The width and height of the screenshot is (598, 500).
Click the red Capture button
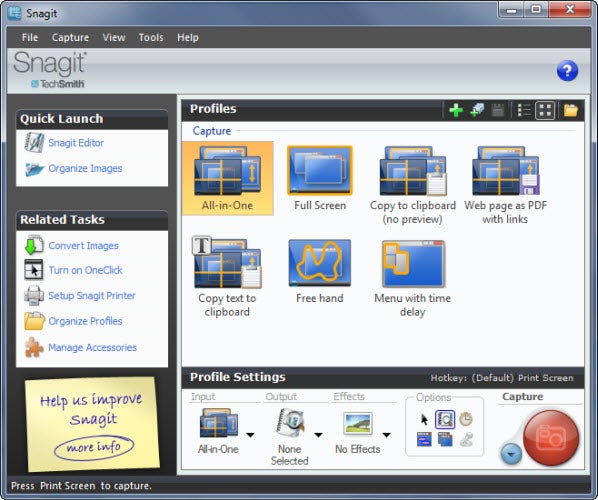[551, 437]
